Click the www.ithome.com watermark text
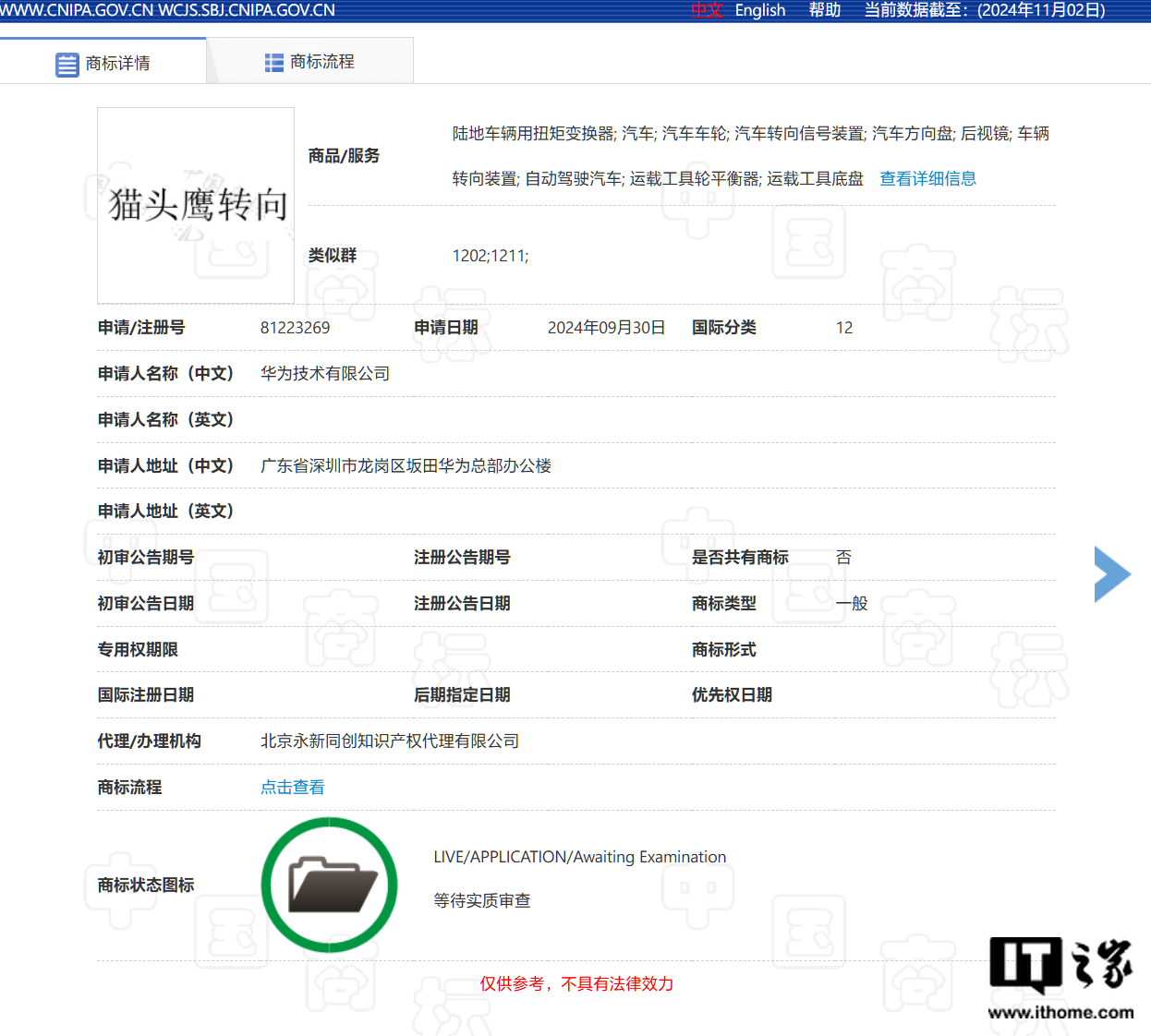 click(x=1060, y=1012)
